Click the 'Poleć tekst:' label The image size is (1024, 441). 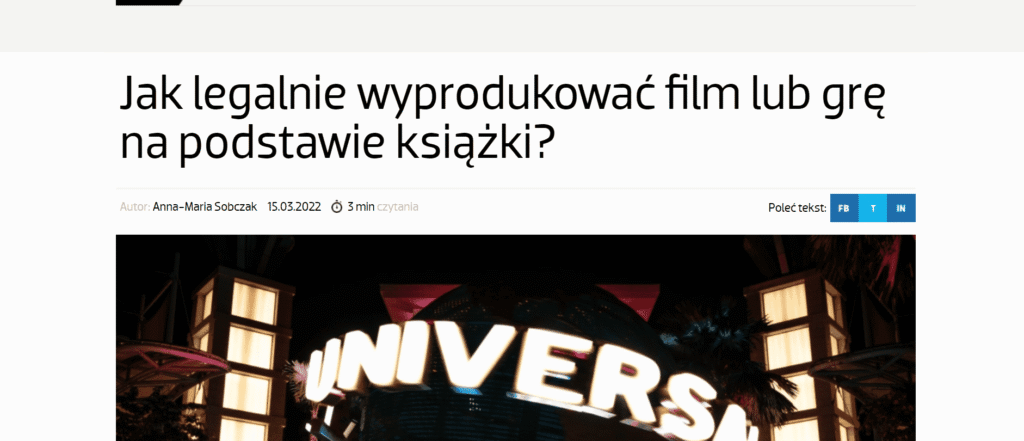click(x=797, y=208)
